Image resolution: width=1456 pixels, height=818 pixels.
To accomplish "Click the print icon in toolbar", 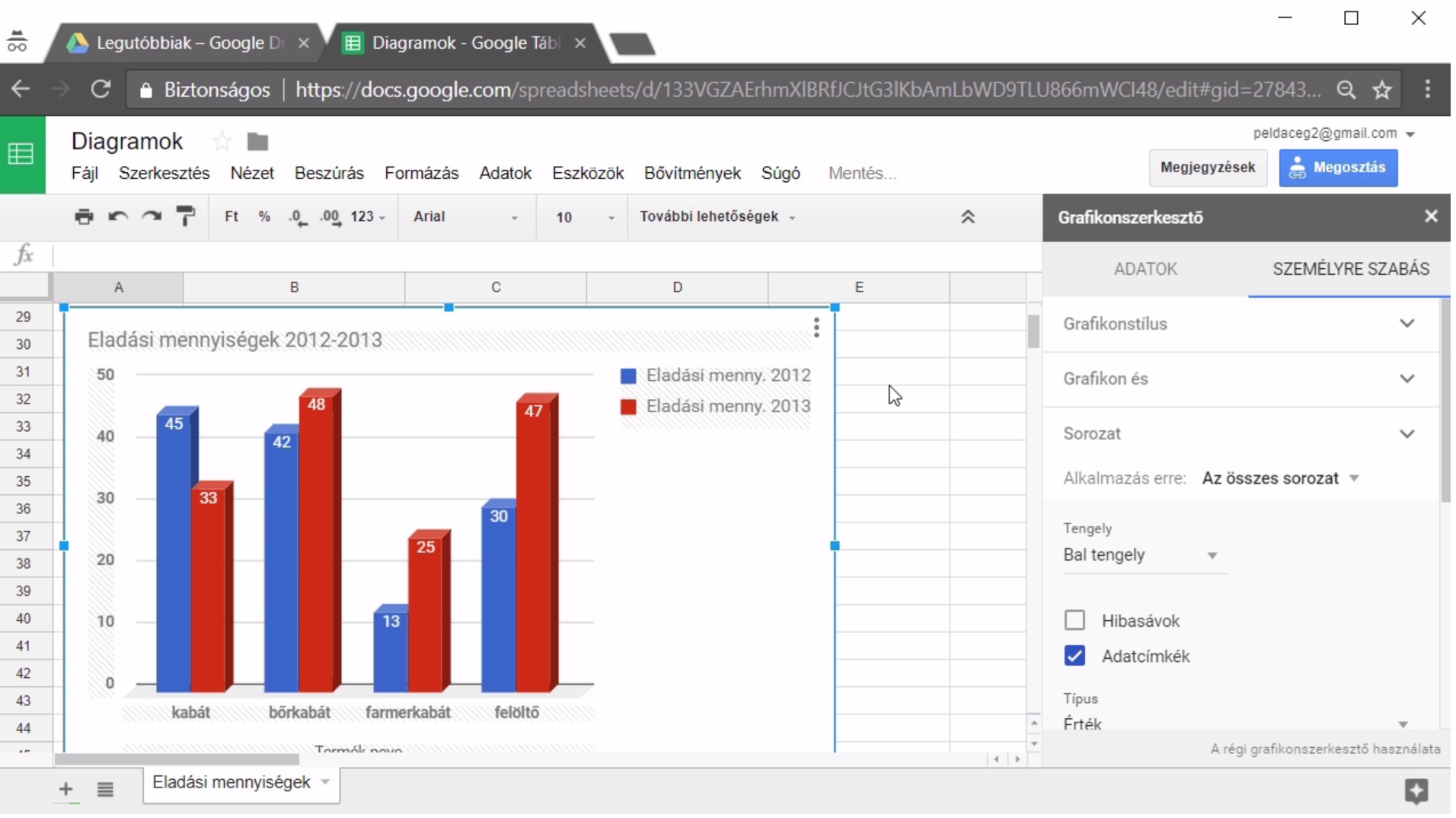I will click(x=84, y=217).
